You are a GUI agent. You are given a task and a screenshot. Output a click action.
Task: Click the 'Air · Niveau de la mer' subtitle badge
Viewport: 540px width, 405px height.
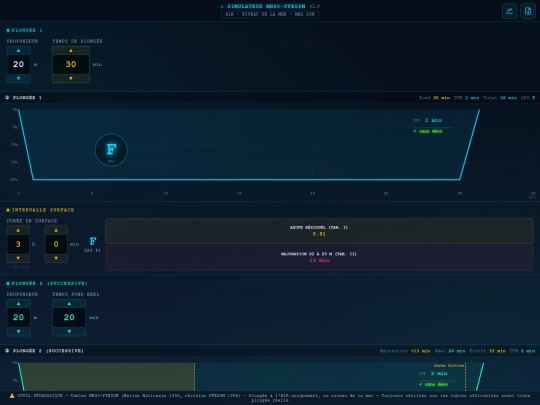tap(270, 14)
